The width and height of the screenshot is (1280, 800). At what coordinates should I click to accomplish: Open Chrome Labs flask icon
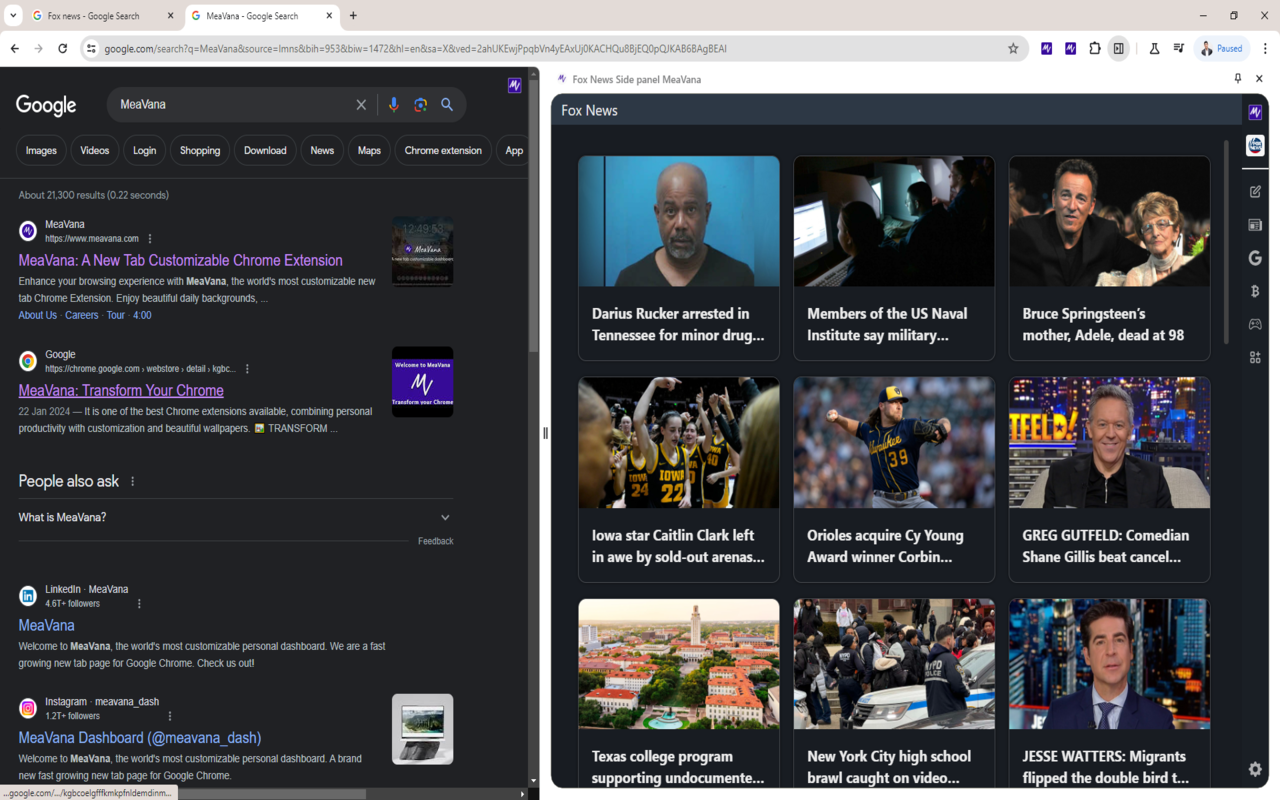1154,48
